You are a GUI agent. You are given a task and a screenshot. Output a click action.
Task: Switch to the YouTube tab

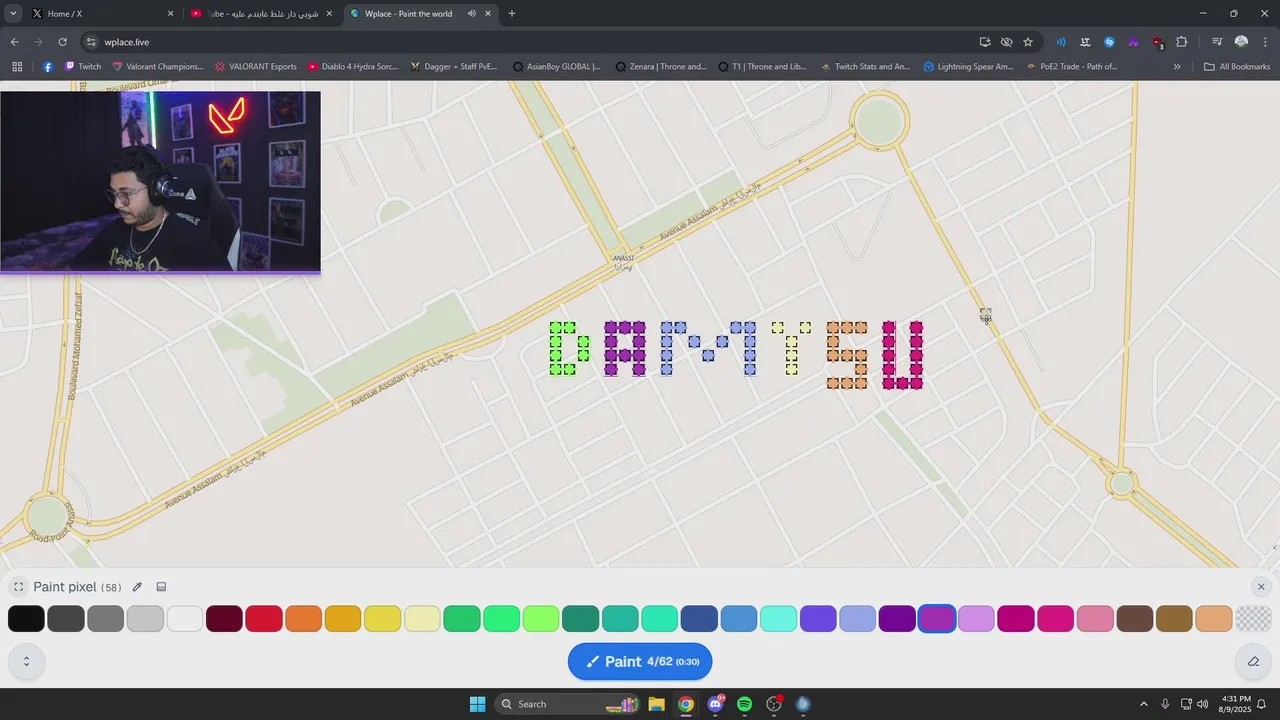(261, 14)
